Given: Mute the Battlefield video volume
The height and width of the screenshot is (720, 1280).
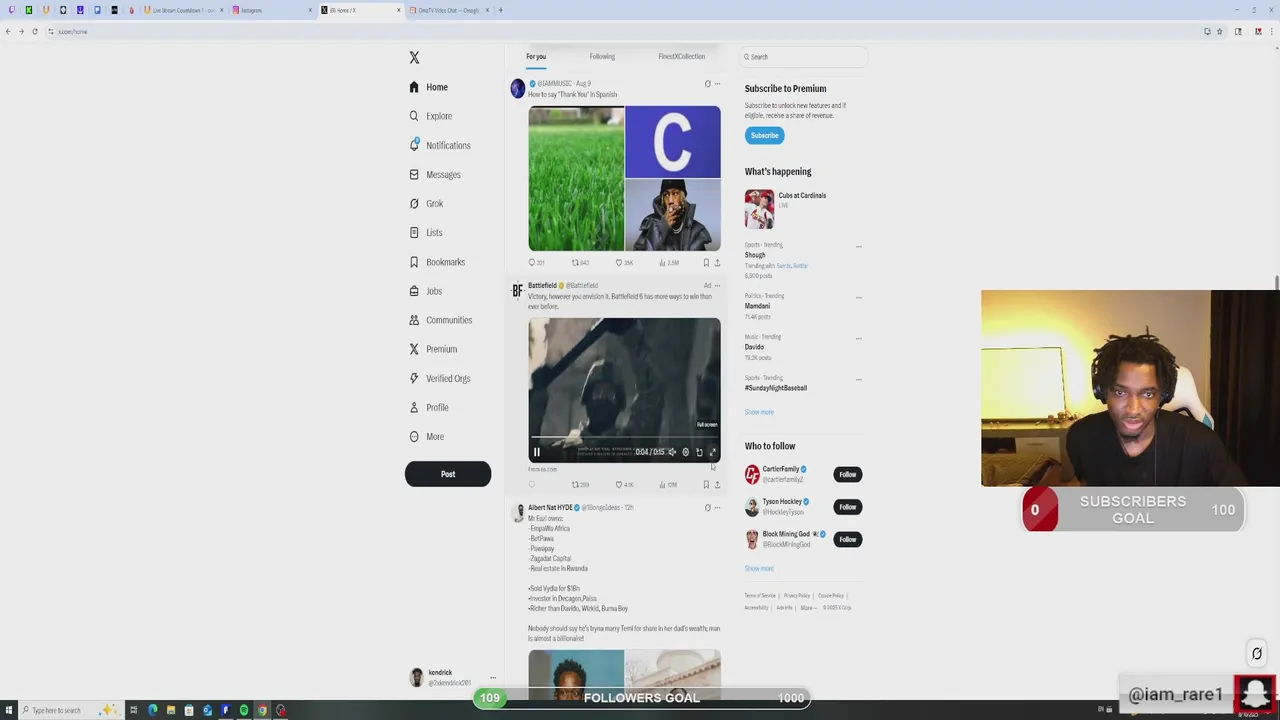Looking at the screenshot, I should pos(672,452).
